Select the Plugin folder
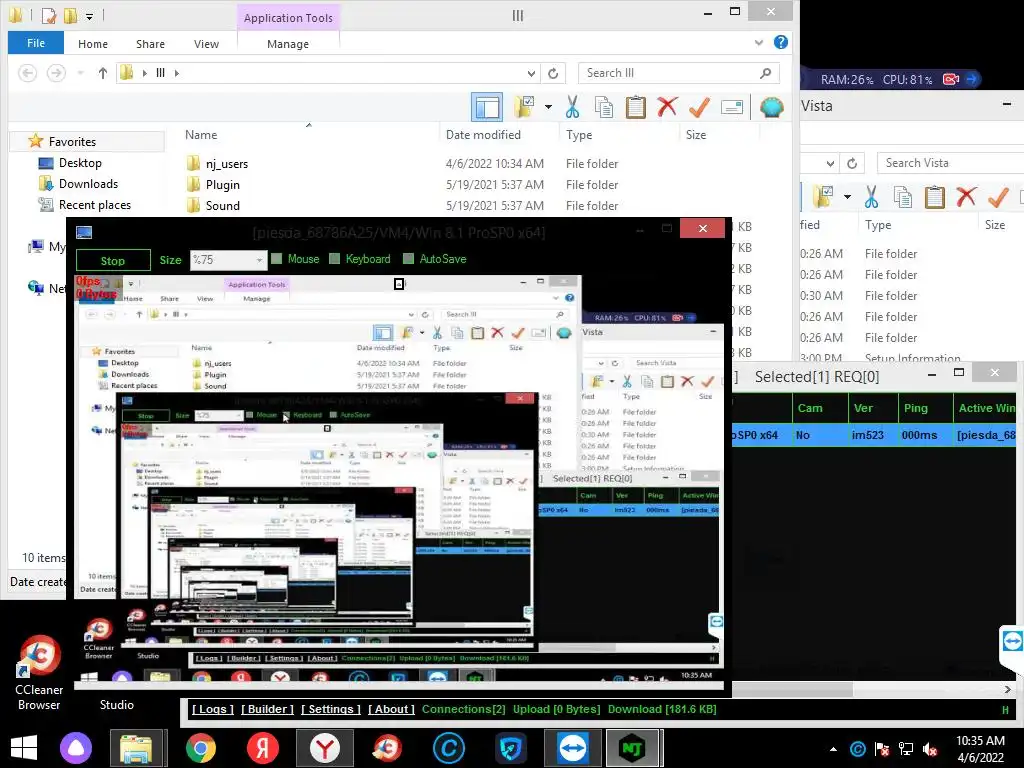This screenshot has width=1024, height=768. click(x=223, y=185)
